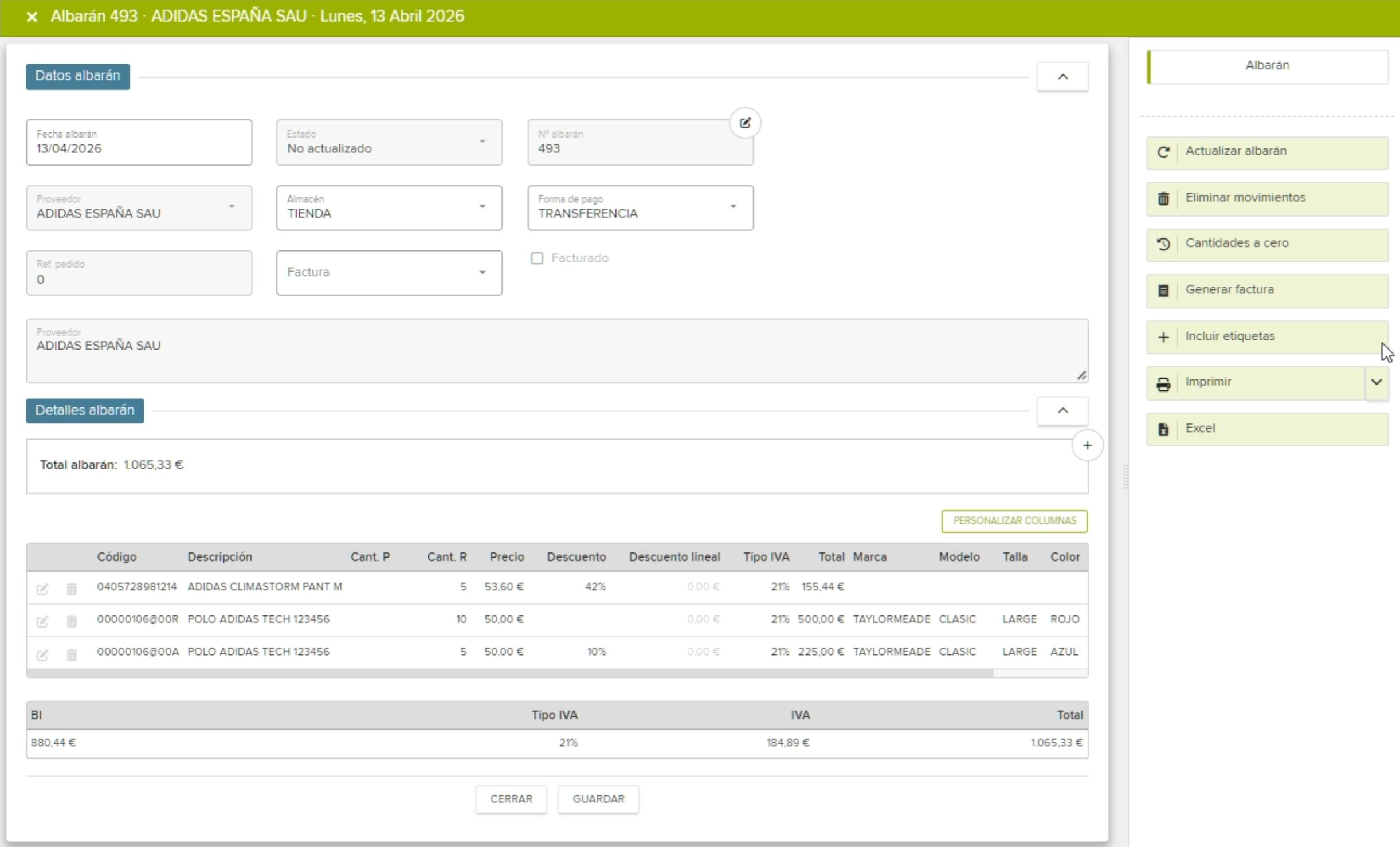Click the CERRAR button
Image resolution: width=1400 pixels, height=847 pixels.
511,799
